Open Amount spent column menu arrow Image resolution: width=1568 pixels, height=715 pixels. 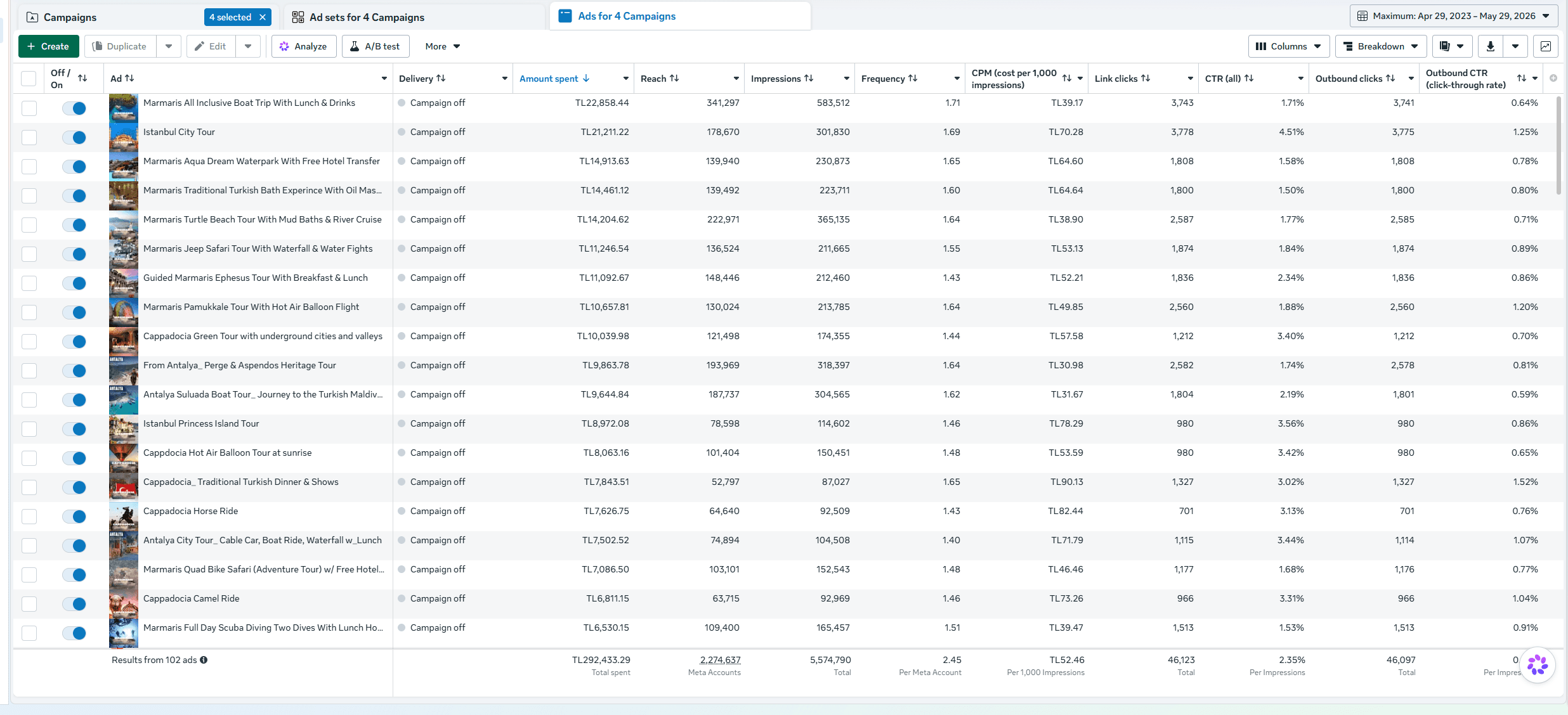point(626,79)
